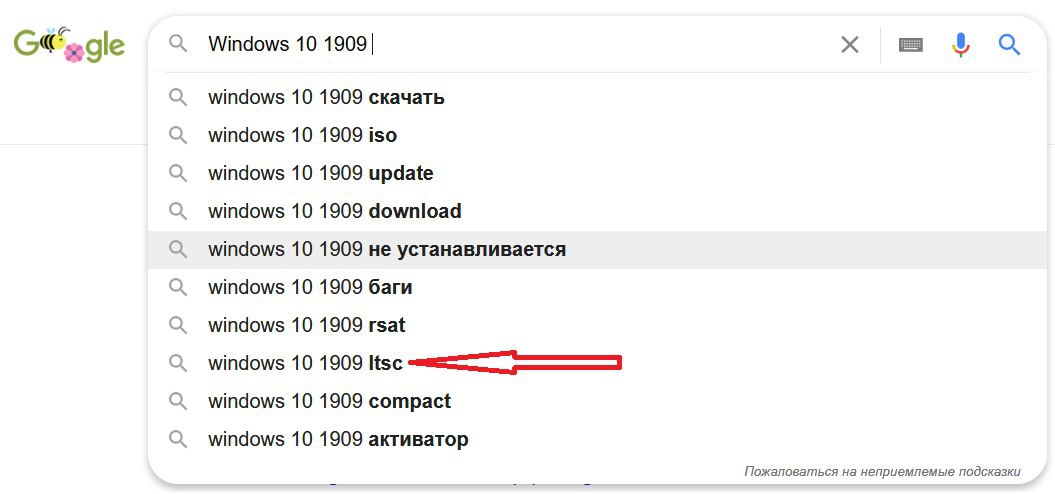Select suggestion 'windows 10 1909 ltsc'
This screenshot has height=494, width=1055.
click(x=597, y=363)
